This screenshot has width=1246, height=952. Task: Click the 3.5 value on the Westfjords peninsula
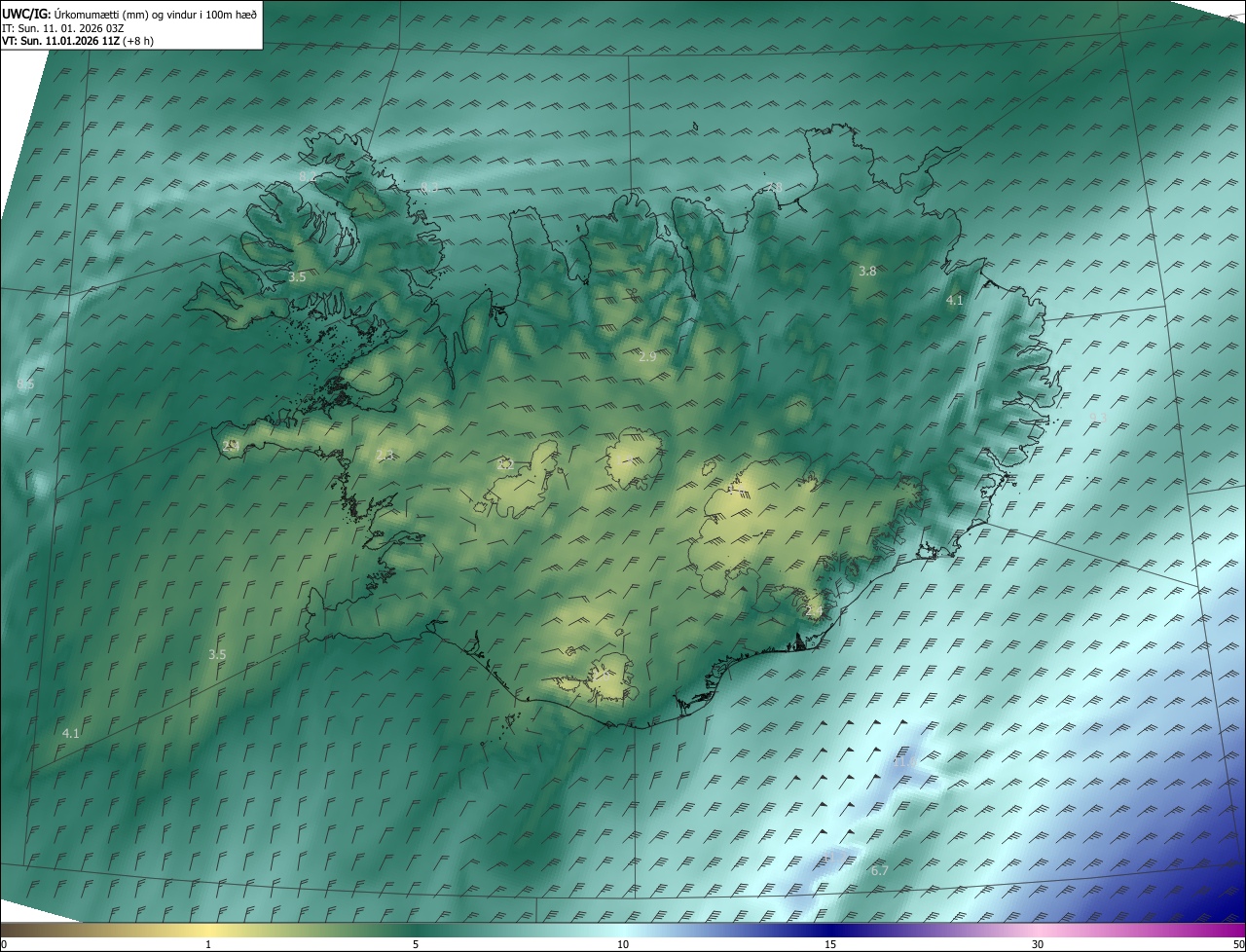pos(297,277)
